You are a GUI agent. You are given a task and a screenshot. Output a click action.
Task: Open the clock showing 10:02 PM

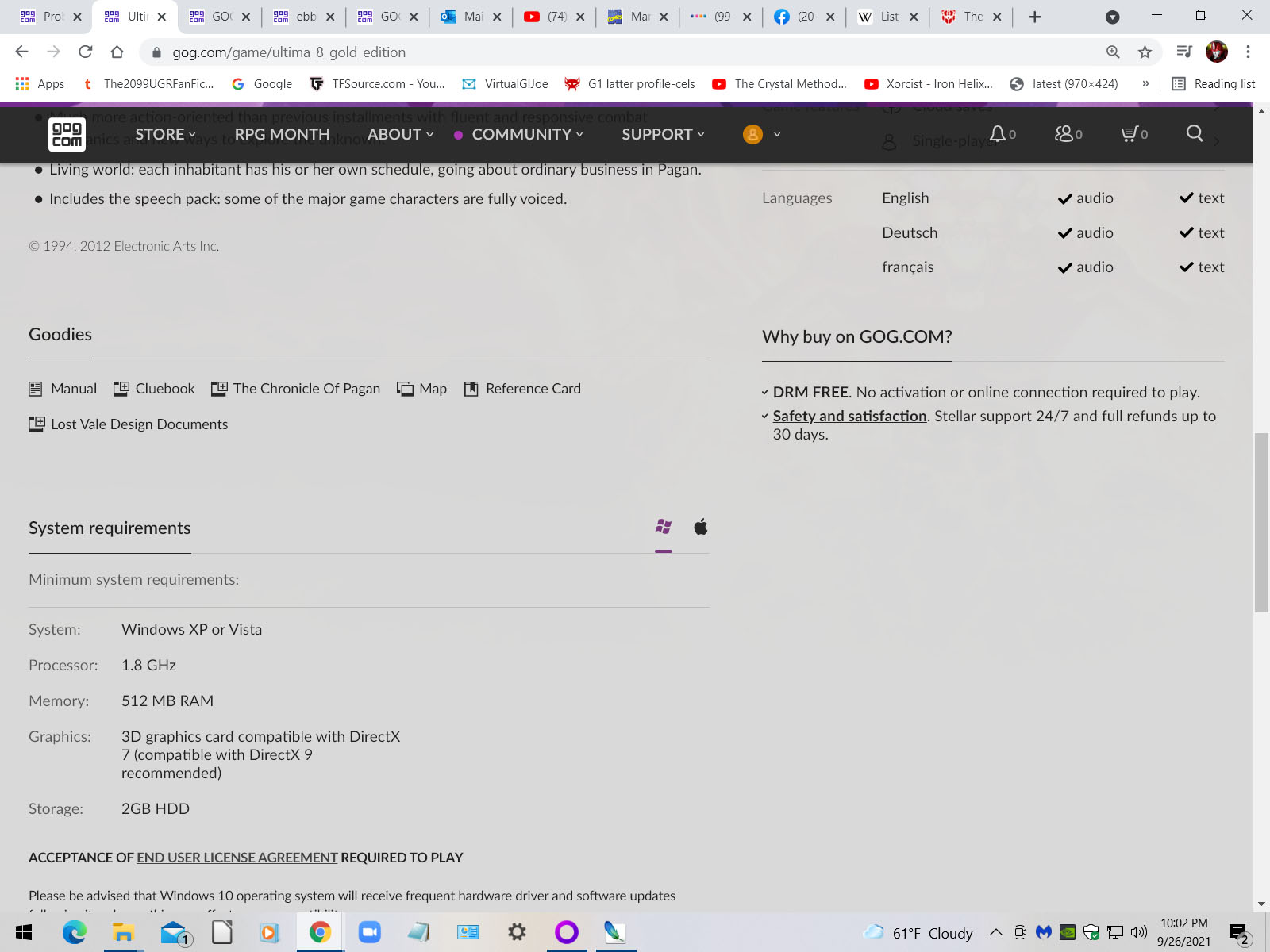[x=1184, y=932]
